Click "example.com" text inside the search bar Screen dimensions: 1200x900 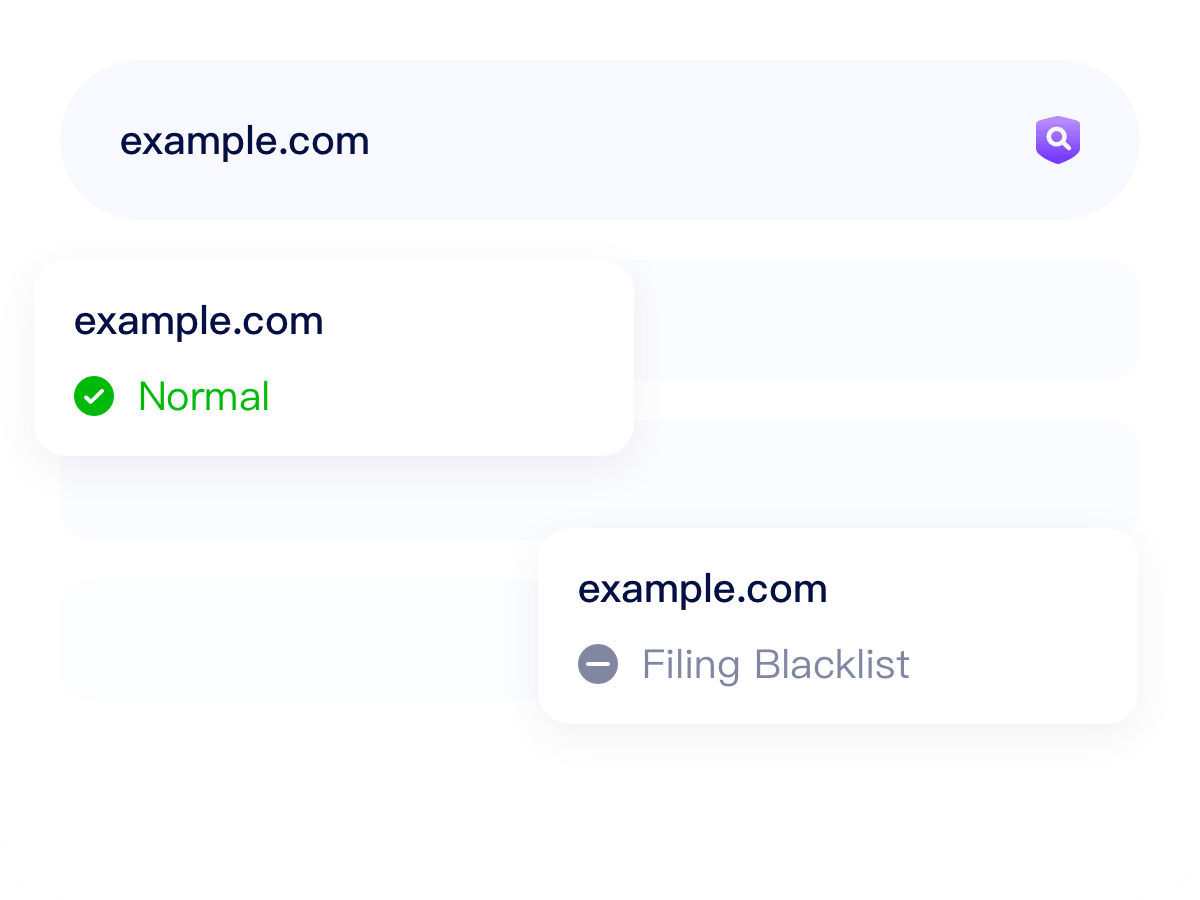[x=245, y=141]
